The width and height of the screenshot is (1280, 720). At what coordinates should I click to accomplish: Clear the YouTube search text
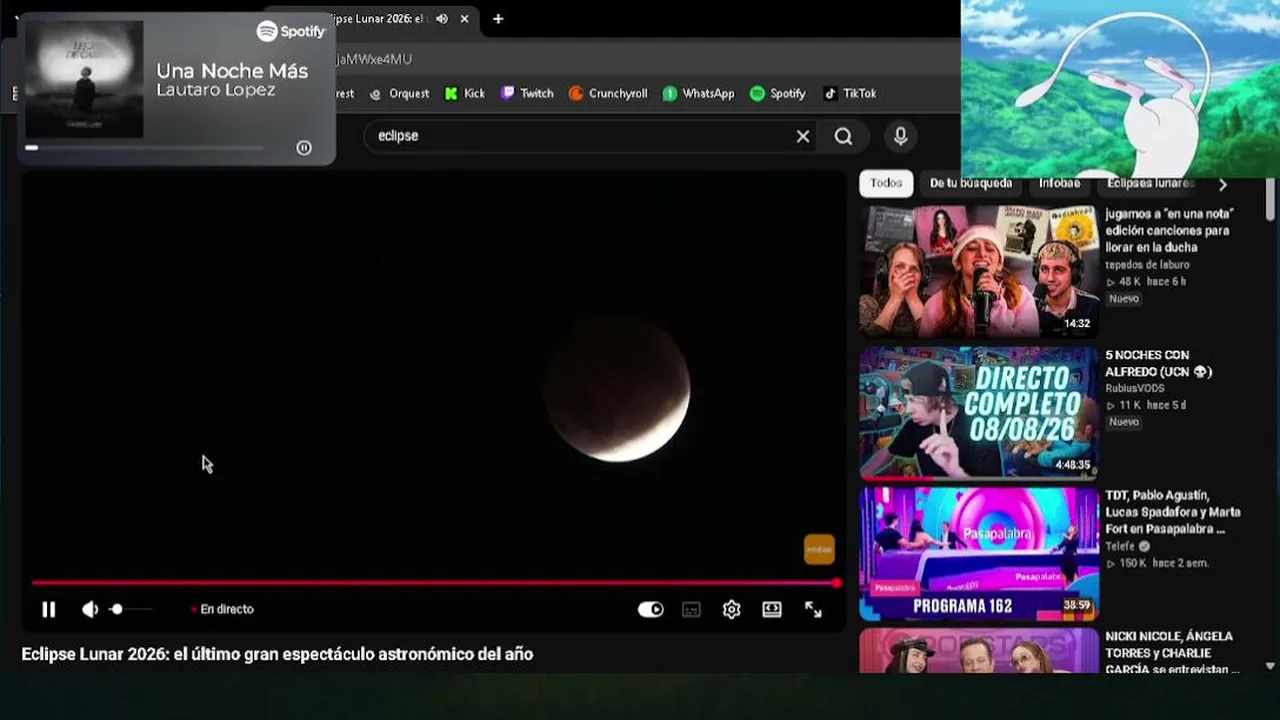[x=803, y=136]
